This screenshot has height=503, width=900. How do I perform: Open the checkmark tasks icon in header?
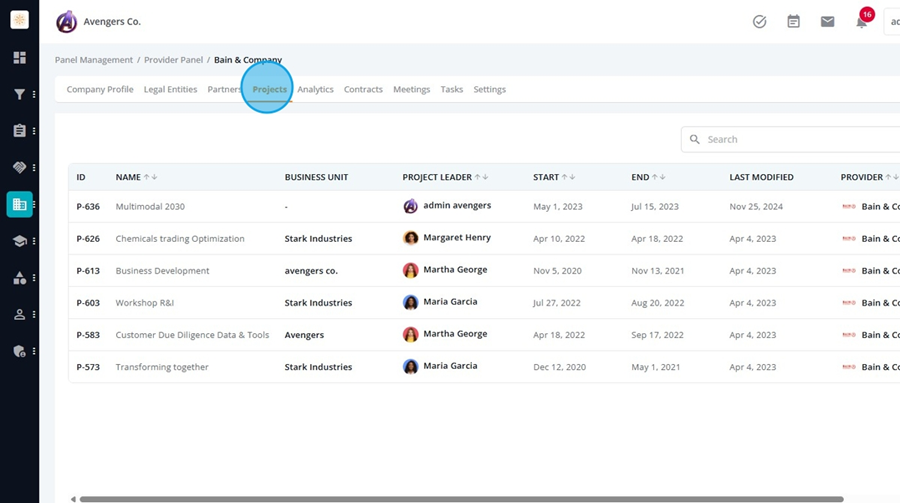pos(759,22)
